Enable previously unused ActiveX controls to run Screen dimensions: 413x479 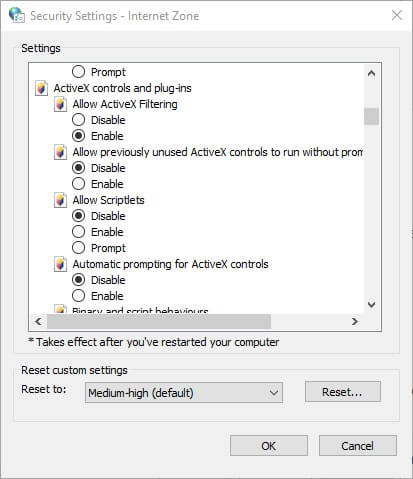78,184
